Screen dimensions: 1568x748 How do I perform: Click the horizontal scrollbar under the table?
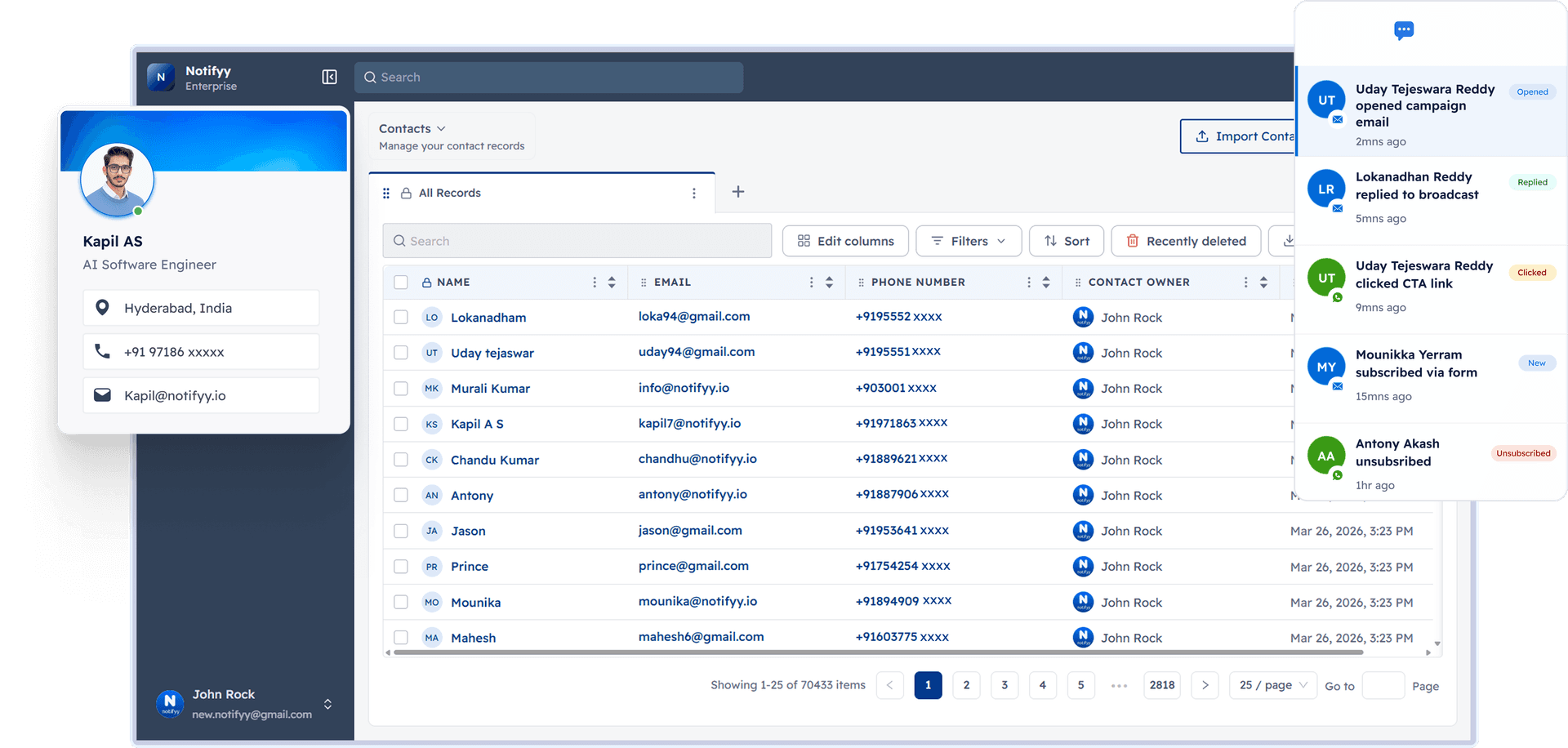pyautogui.click(x=878, y=652)
